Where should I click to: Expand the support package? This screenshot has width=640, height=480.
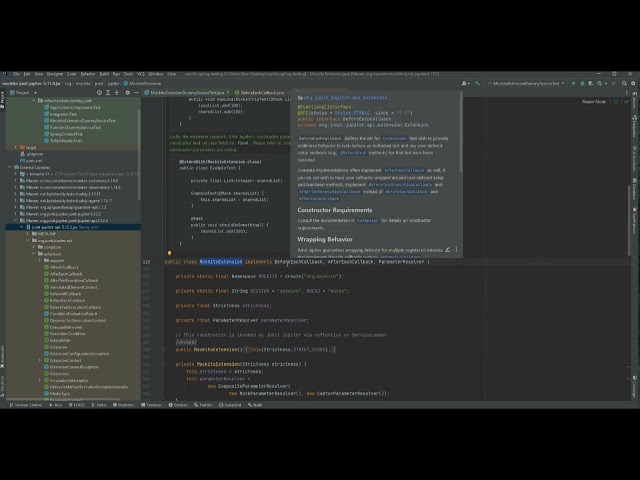point(40,260)
